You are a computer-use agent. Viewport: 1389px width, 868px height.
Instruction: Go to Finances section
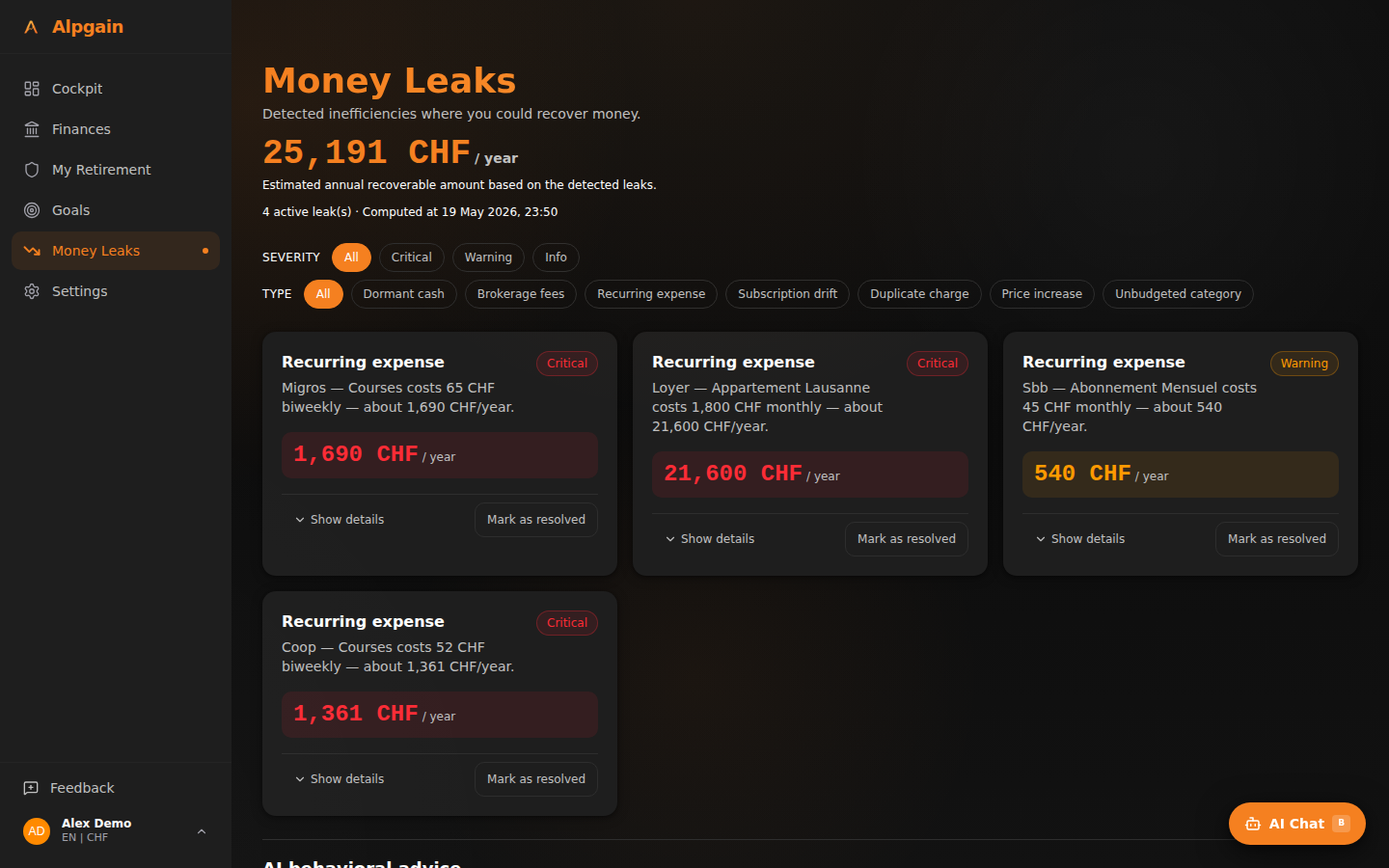(116, 129)
